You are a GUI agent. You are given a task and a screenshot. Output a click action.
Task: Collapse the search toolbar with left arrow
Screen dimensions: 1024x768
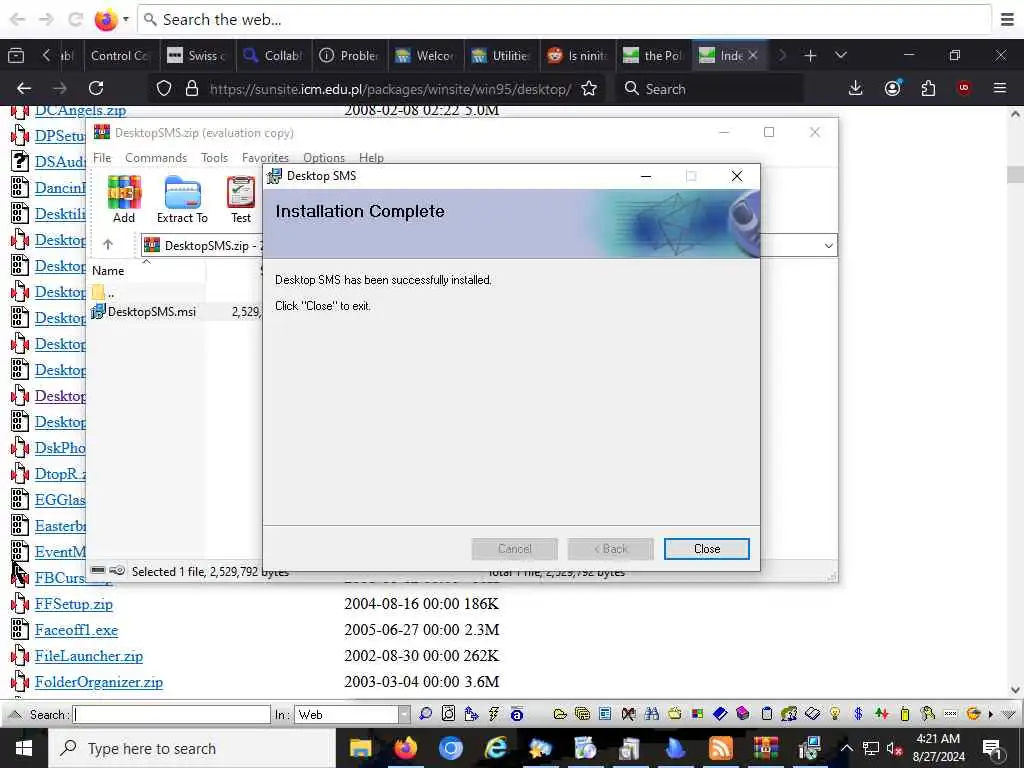click(x=16, y=714)
